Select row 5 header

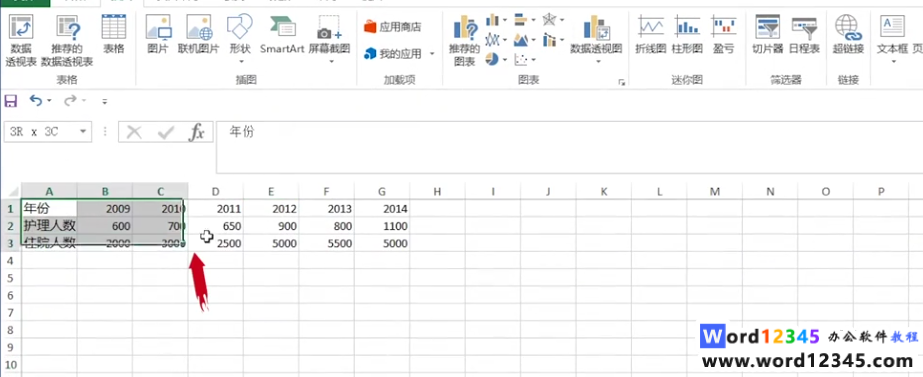pos(11,278)
